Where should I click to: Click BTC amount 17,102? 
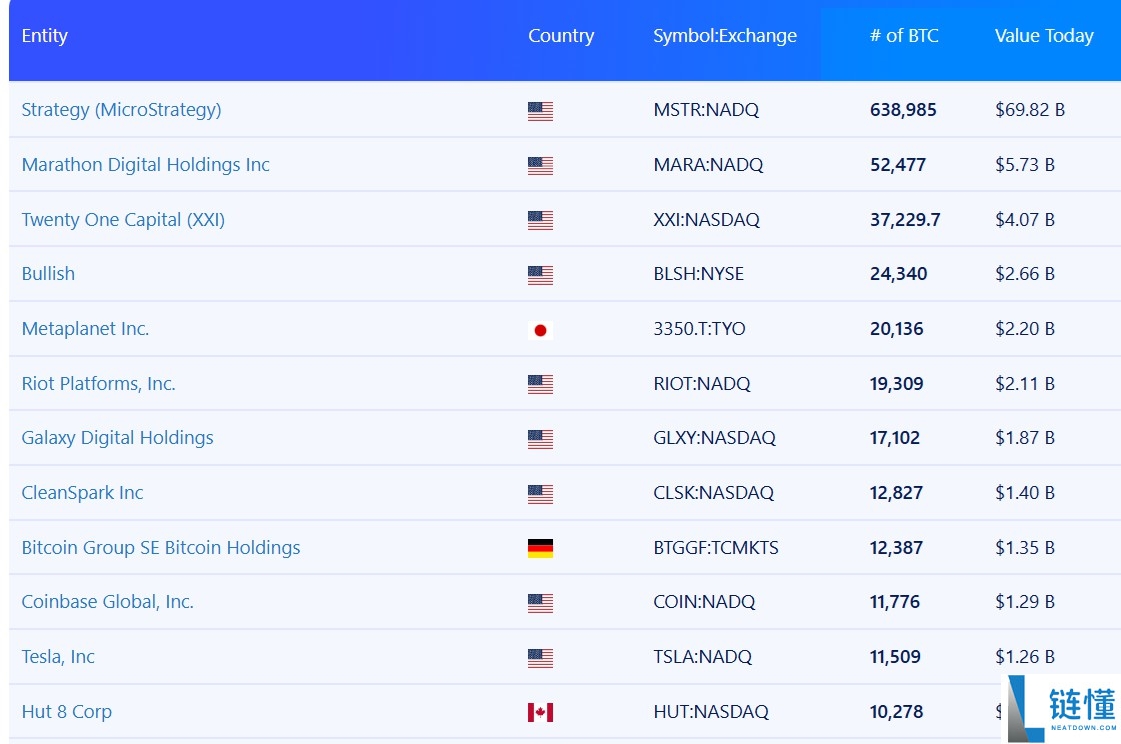(x=895, y=438)
